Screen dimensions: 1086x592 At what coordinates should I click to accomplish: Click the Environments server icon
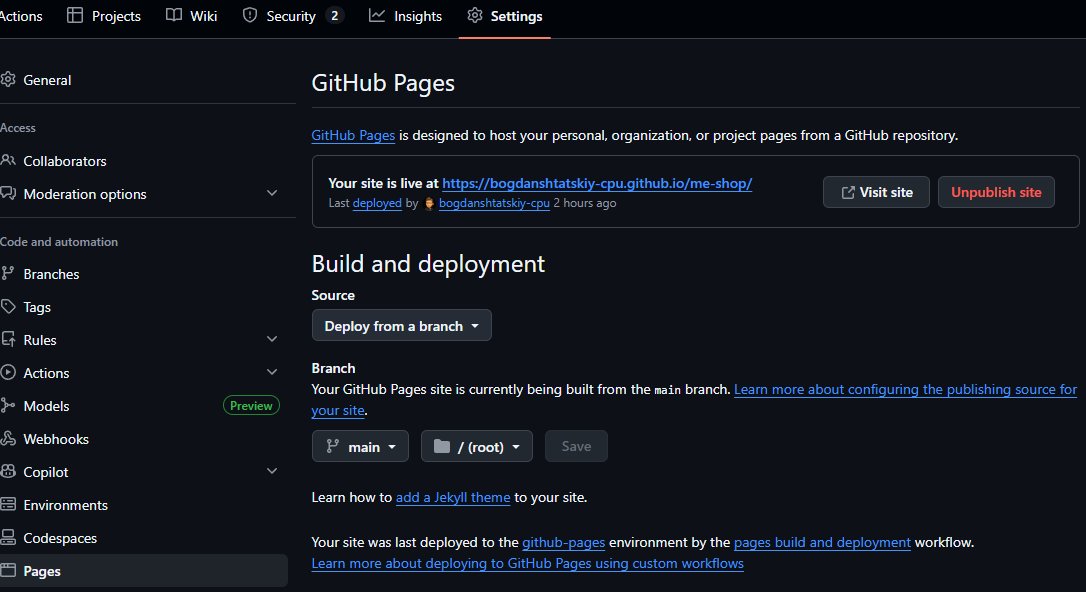[8, 504]
